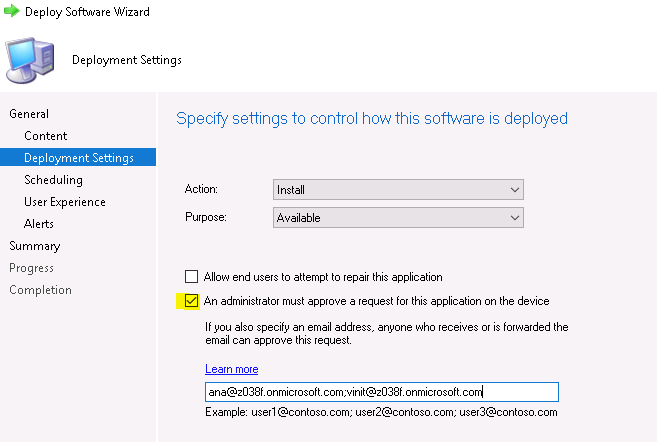Uncheck the administrator must approve request checkbox
This screenshot has width=657, height=442.
[192, 301]
